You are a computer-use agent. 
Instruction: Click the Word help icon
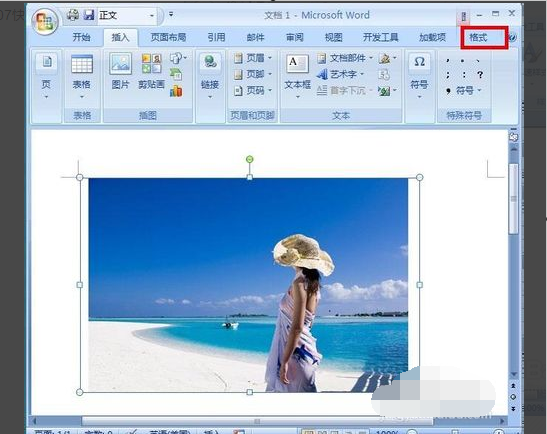512,37
